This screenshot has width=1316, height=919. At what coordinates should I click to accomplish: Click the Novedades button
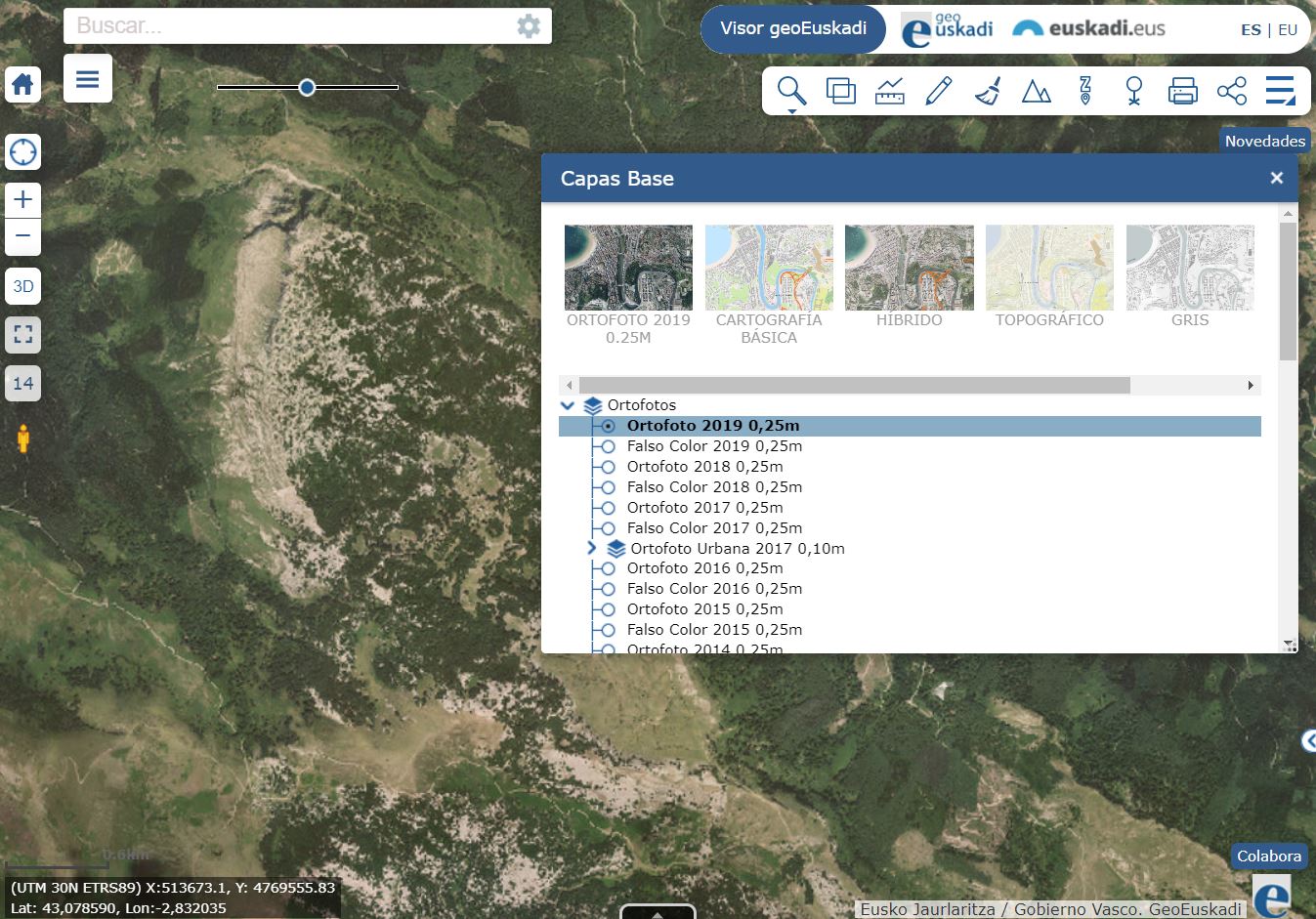pos(1264,141)
